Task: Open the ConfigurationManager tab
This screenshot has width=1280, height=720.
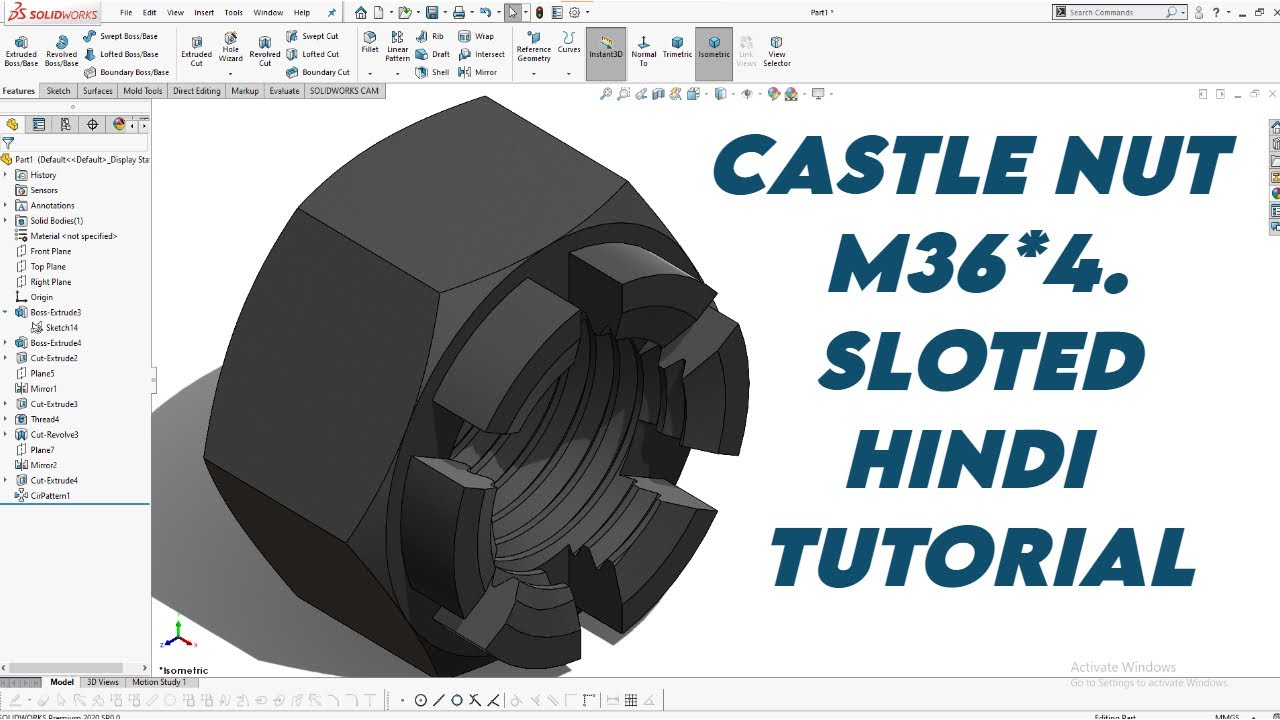Action: 65,124
